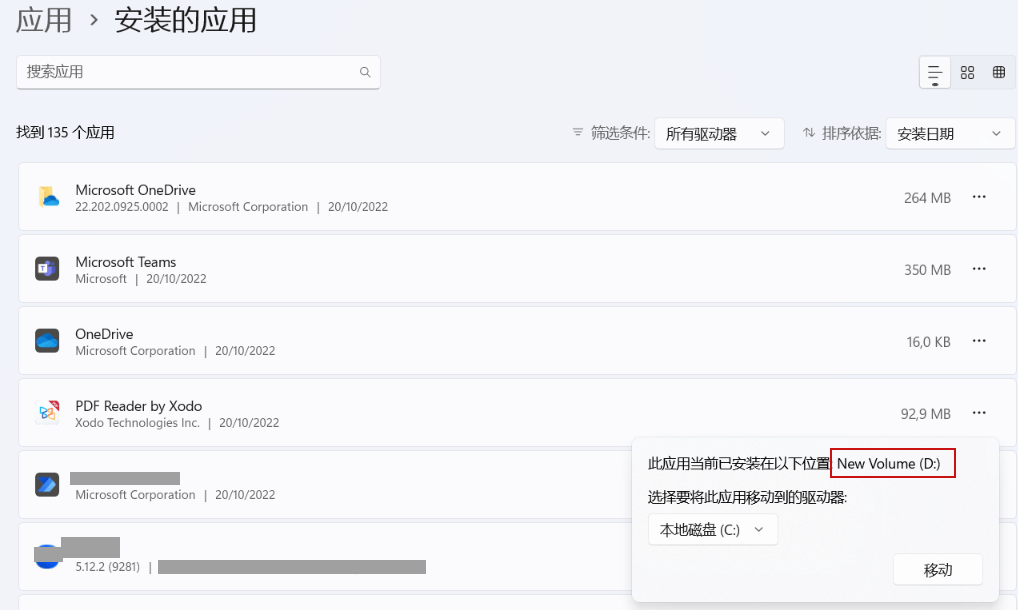Screen dimensions: 1018x610
Task: Open the 本地磁盘 (C:) drive dropdown
Action: tap(713, 530)
